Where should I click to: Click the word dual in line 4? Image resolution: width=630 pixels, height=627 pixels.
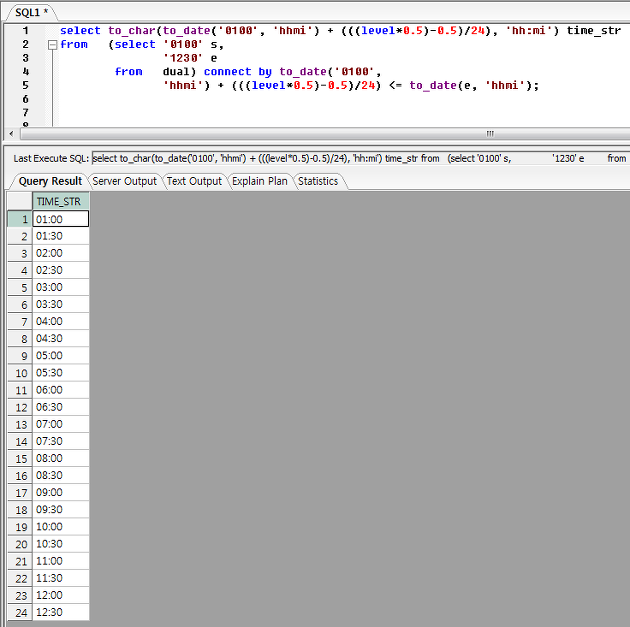[x=176, y=71]
